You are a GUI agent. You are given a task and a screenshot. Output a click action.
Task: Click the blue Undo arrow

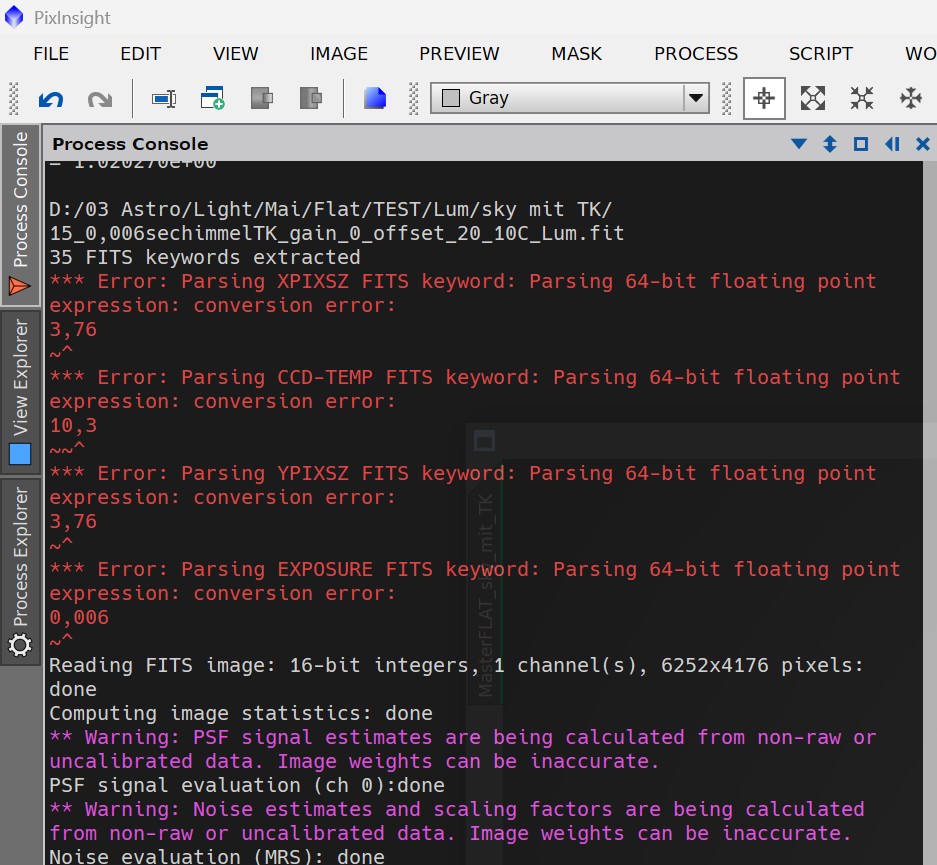click(x=51, y=99)
